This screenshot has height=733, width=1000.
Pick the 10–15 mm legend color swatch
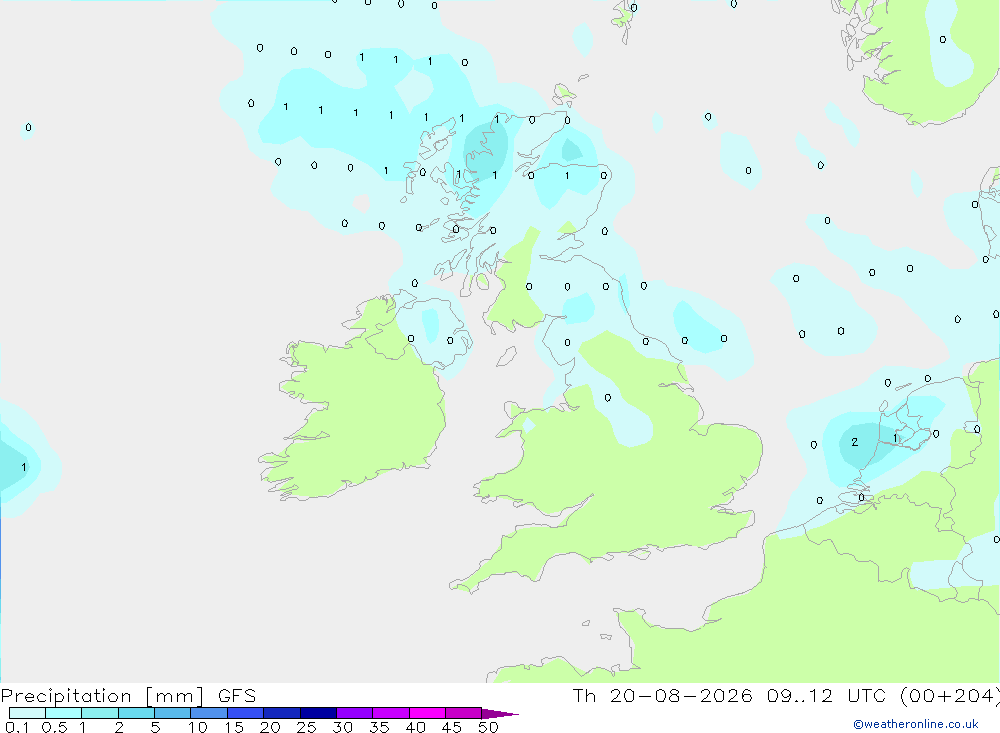coord(209,713)
